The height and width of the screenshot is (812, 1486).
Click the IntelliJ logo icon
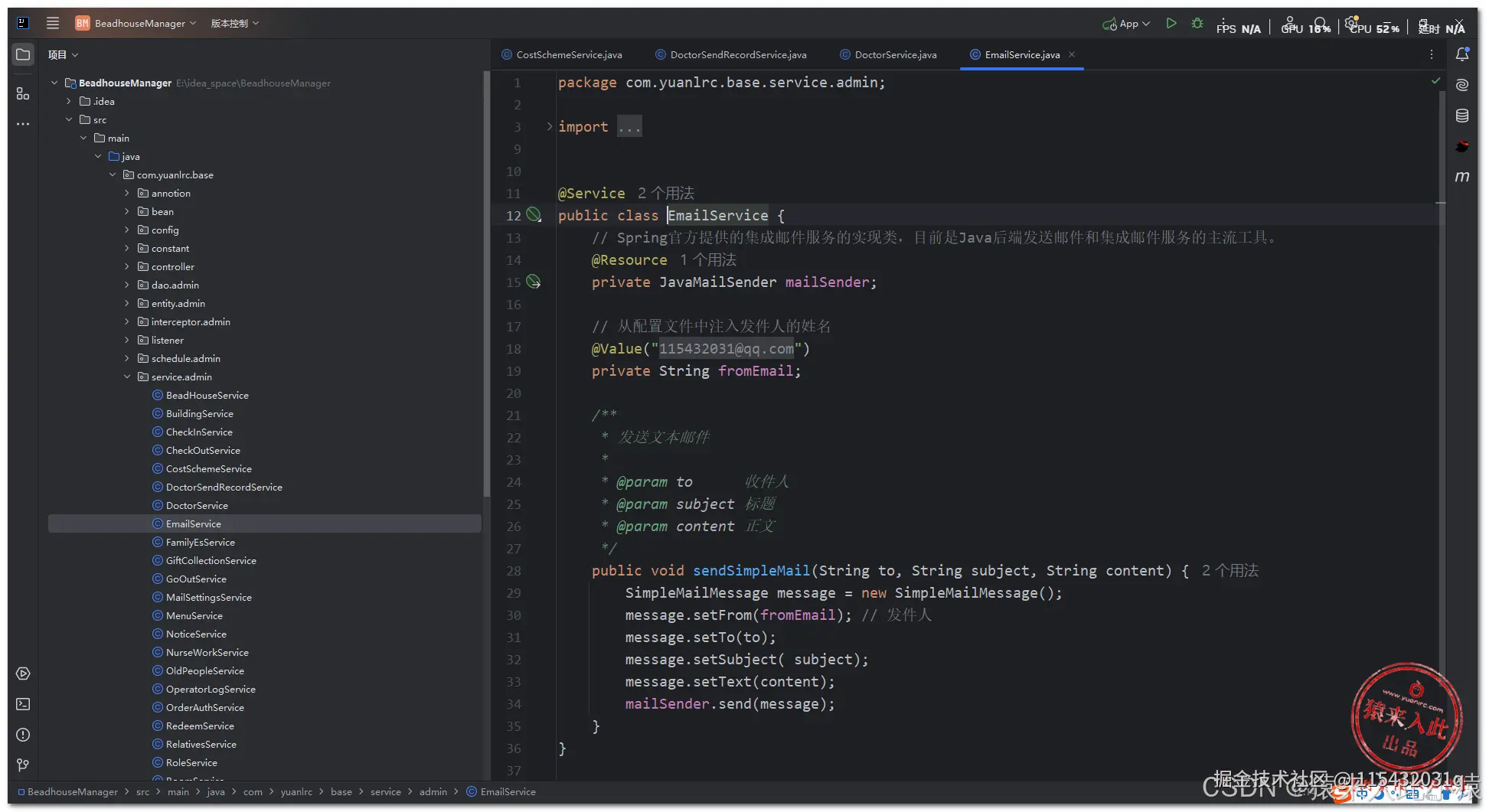[x=23, y=23]
